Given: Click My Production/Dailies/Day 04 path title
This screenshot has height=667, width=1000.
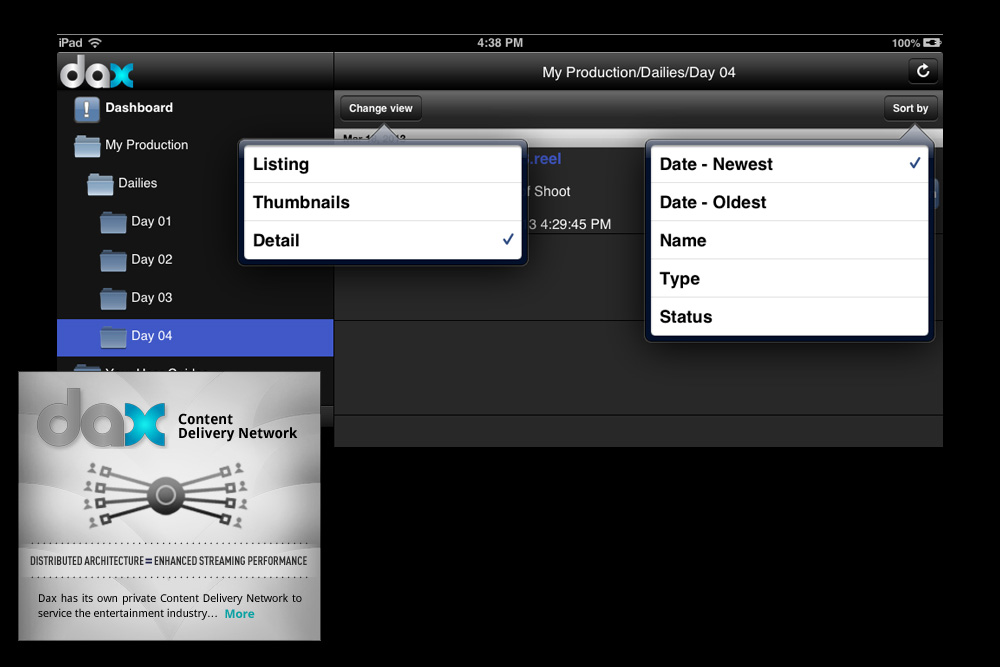Looking at the screenshot, I should click(x=638, y=73).
